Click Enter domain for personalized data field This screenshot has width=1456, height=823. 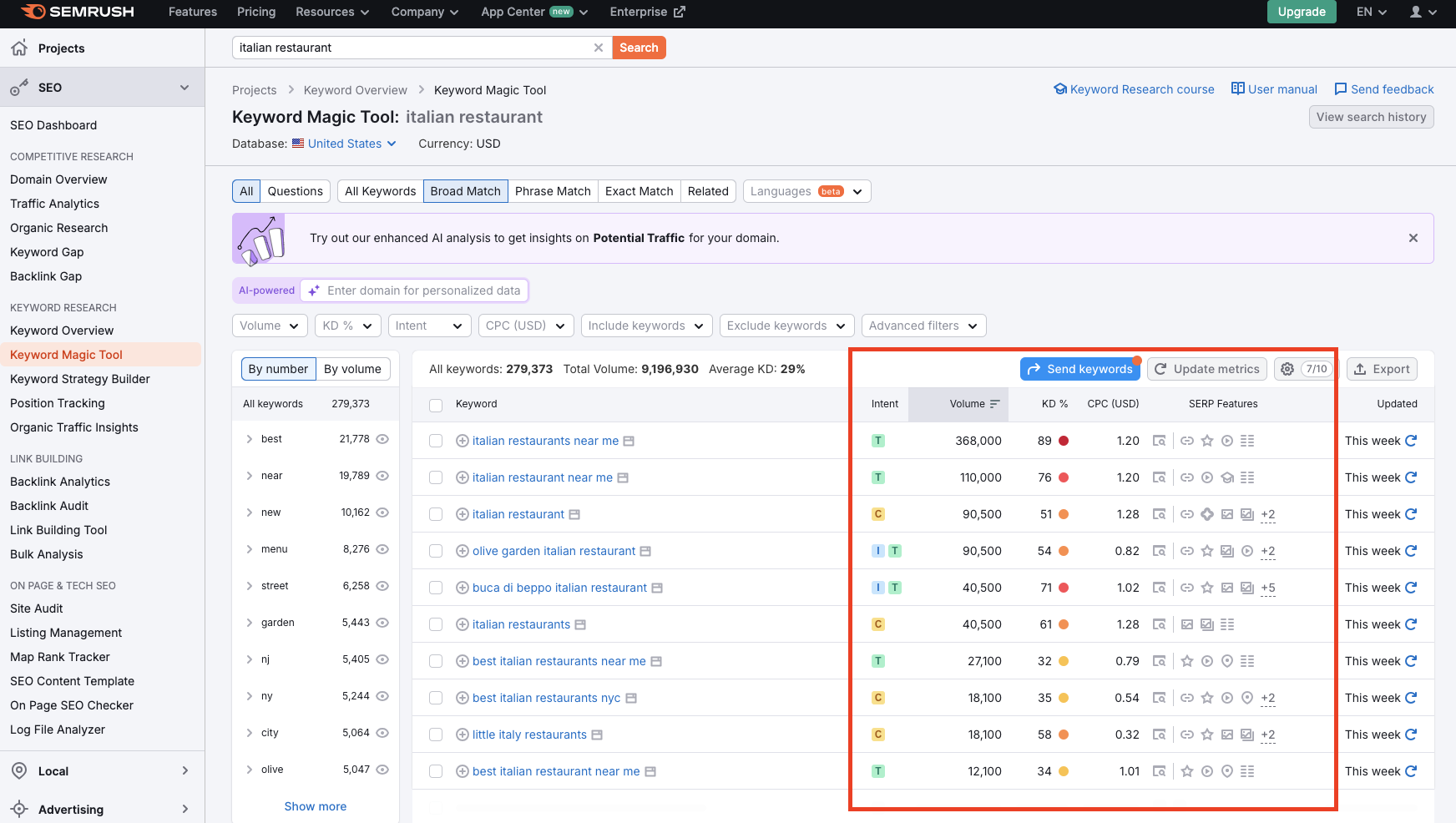coord(414,290)
